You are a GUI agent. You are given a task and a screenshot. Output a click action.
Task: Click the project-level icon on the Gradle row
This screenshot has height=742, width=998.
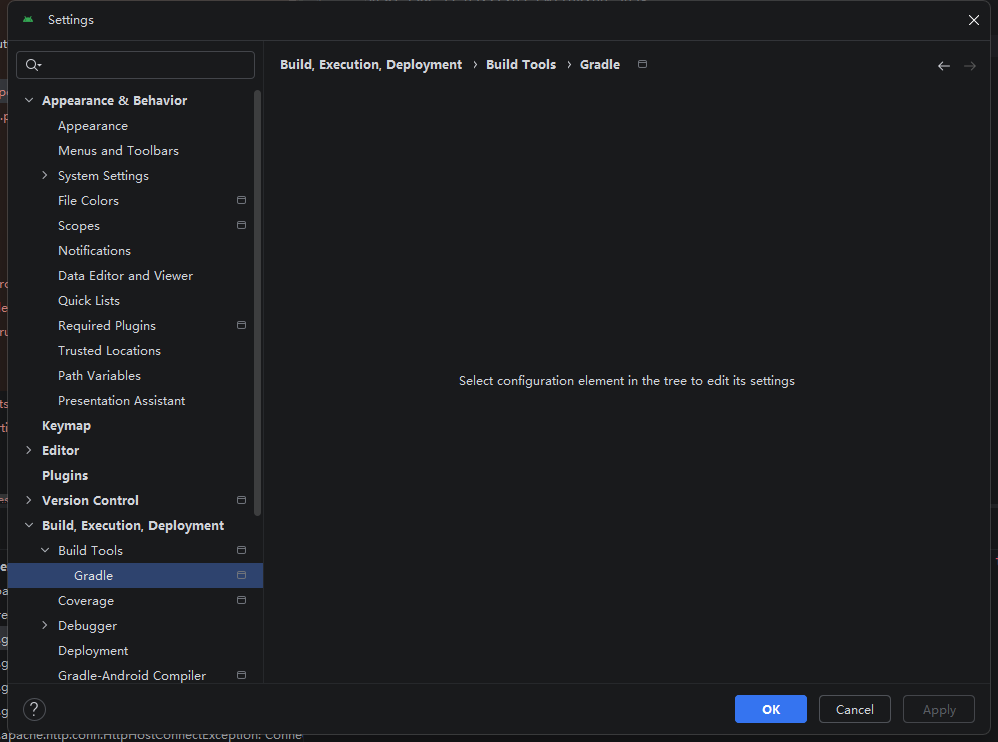click(241, 575)
